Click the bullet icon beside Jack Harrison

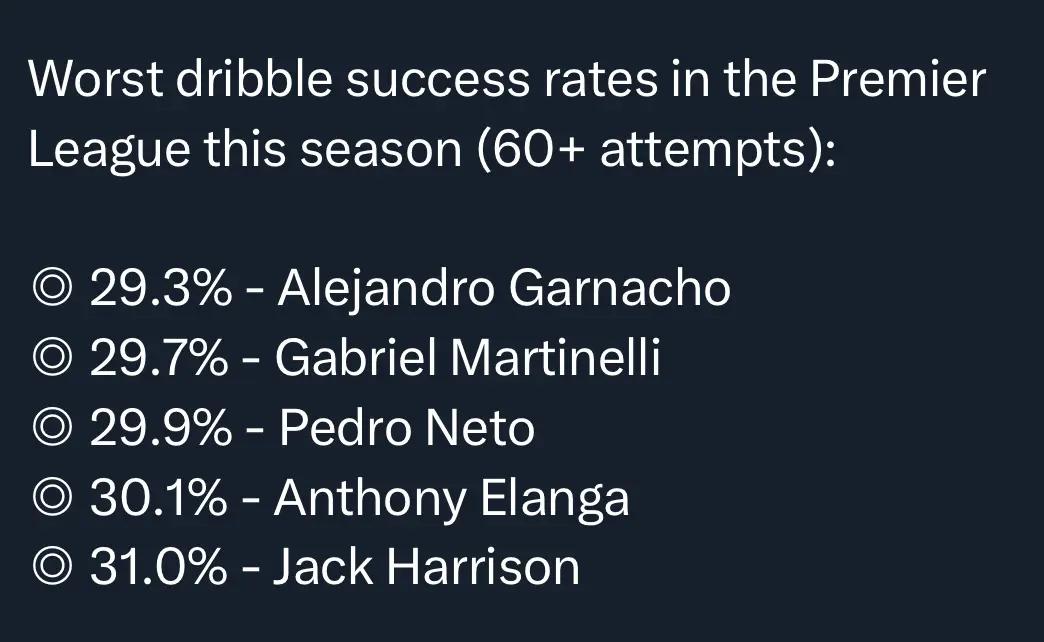52,567
